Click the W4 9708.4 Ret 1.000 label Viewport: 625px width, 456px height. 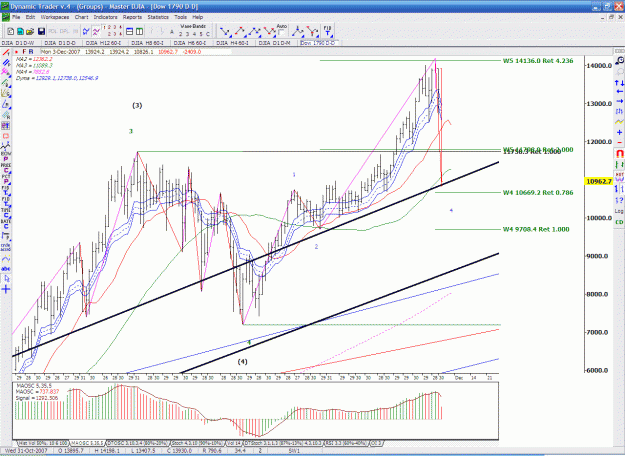click(536, 229)
